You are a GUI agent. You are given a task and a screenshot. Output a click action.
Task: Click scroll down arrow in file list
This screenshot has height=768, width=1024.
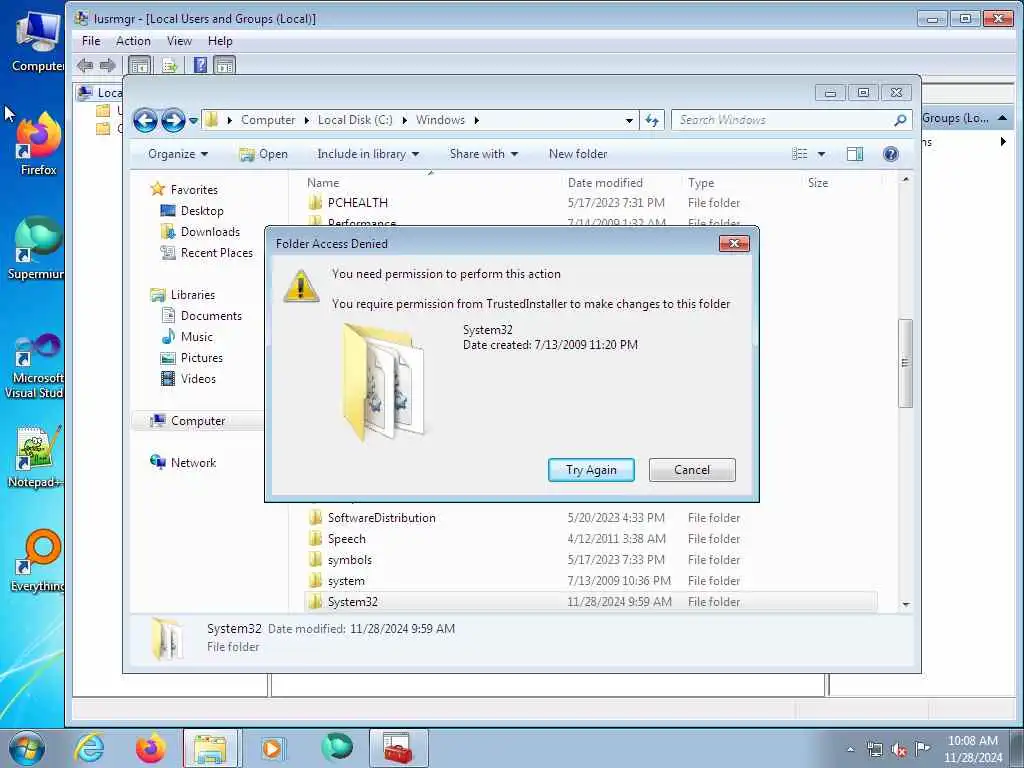[905, 604]
